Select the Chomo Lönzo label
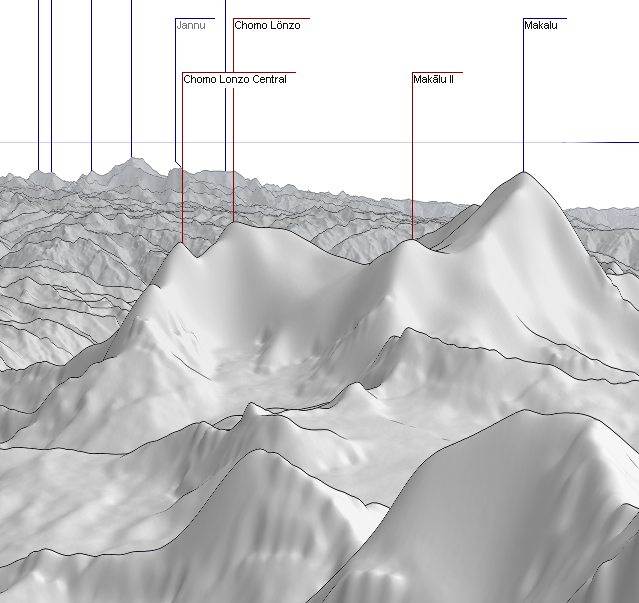639x603 pixels. tap(267, 25)
